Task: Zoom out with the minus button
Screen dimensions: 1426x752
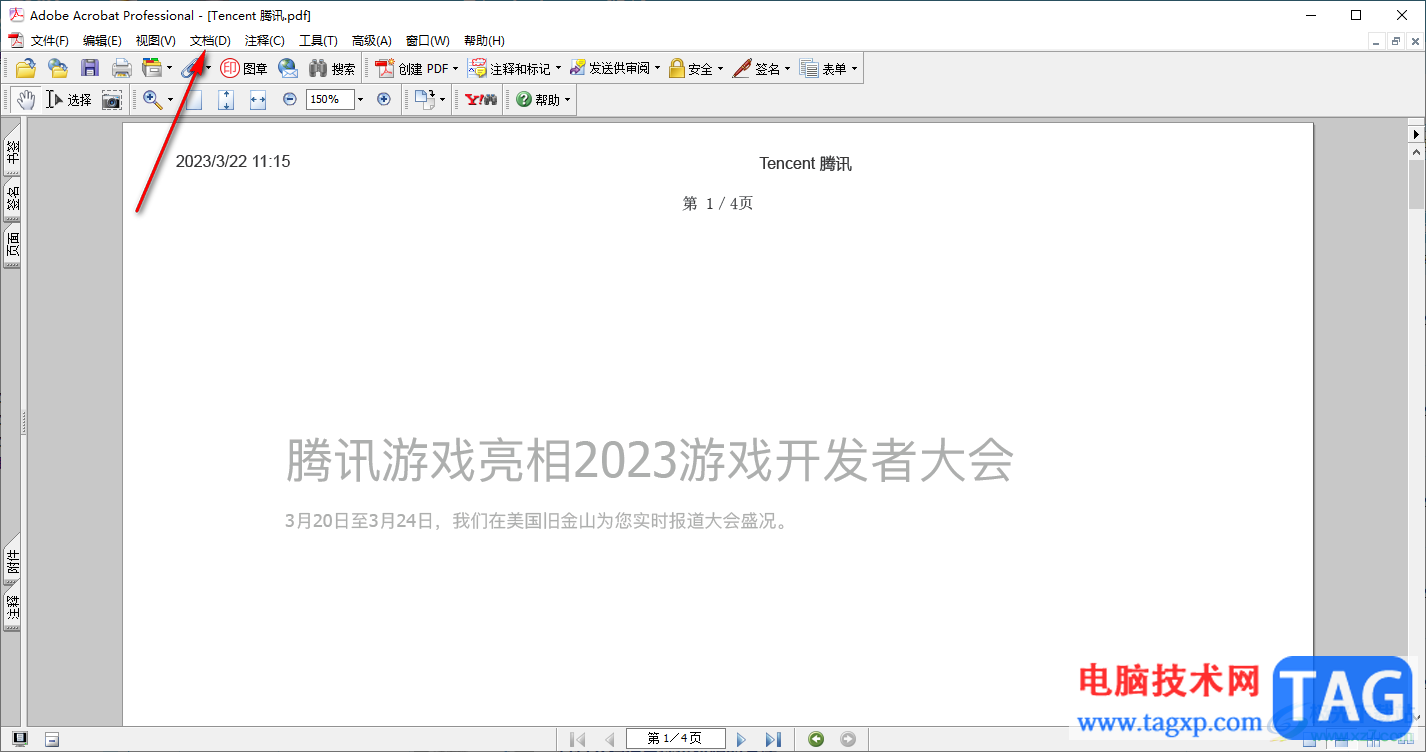Action: 290,99
